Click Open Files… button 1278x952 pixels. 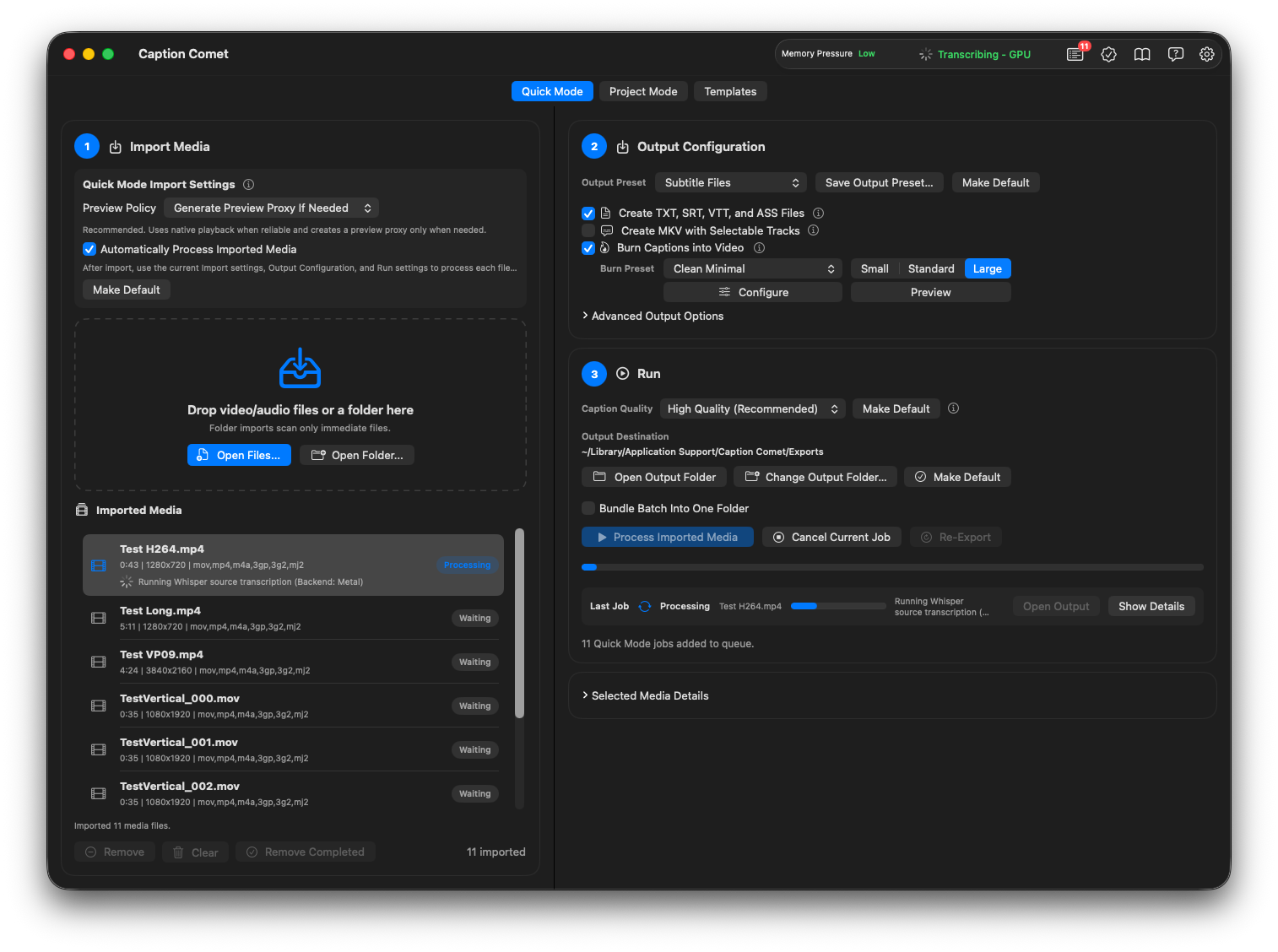(239, 455)
